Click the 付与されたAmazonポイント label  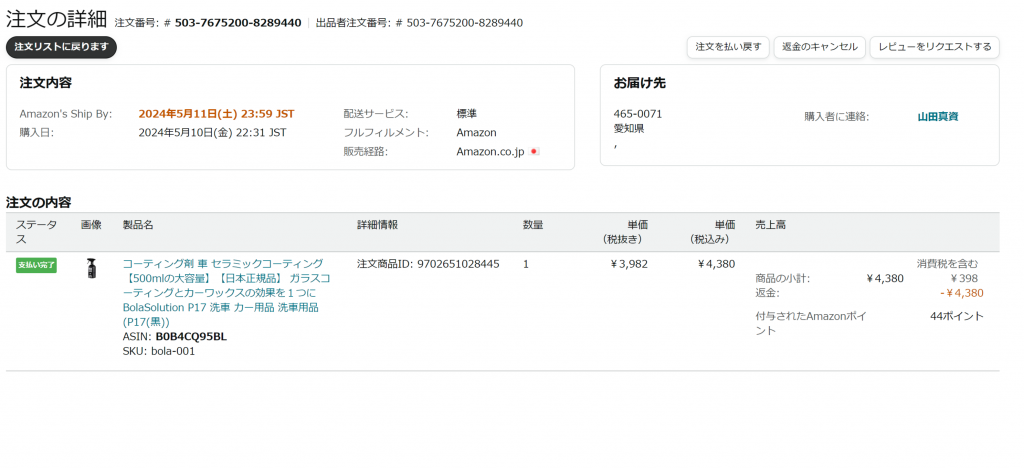coord(811,324)
